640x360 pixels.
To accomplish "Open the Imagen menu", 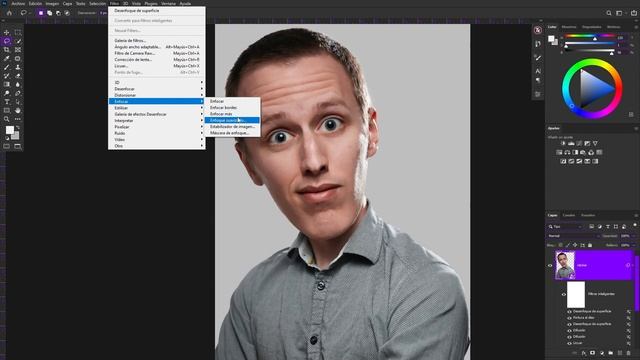I will pos(52,3).
